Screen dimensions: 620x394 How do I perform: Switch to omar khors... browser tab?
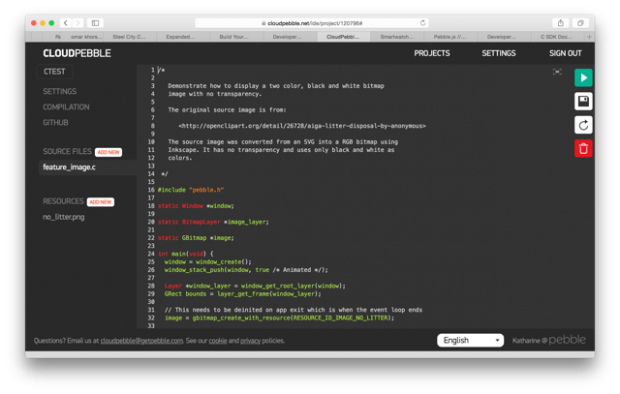tap(86, 37)
